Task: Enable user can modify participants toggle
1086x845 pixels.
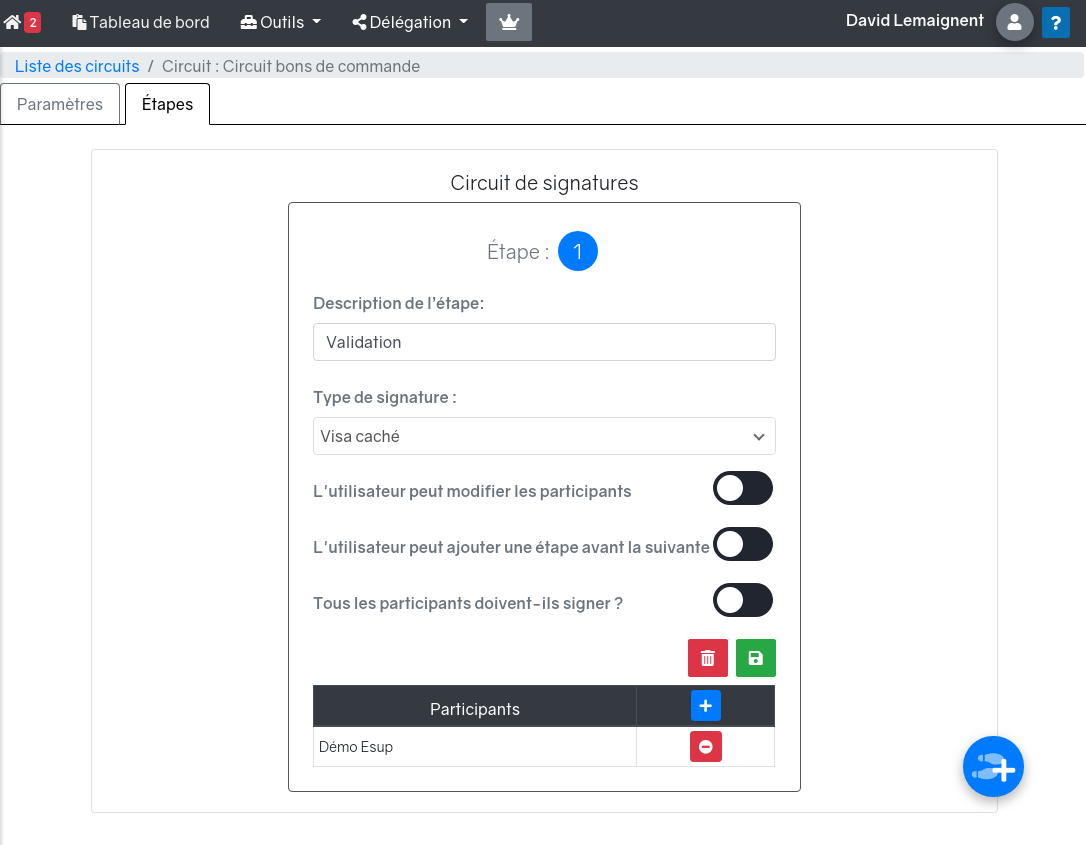Action: click(x=743, y=489)
